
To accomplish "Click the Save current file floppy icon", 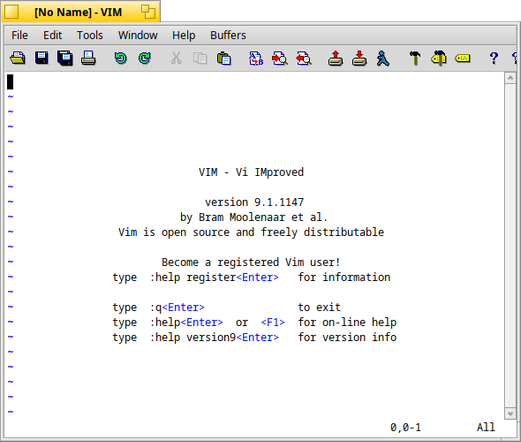I will [x=42, y=58].
